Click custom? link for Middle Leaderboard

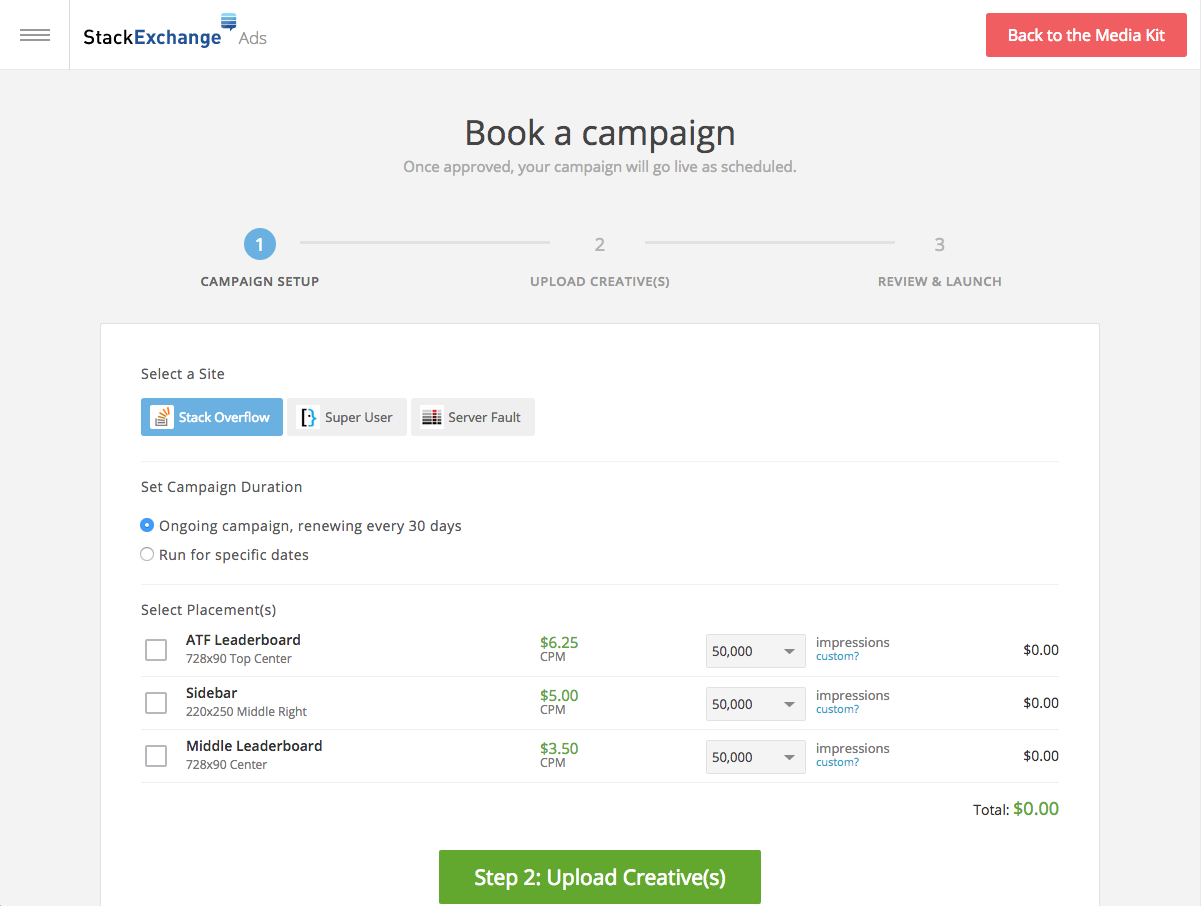pyautogui.click(x=838, y=763)
